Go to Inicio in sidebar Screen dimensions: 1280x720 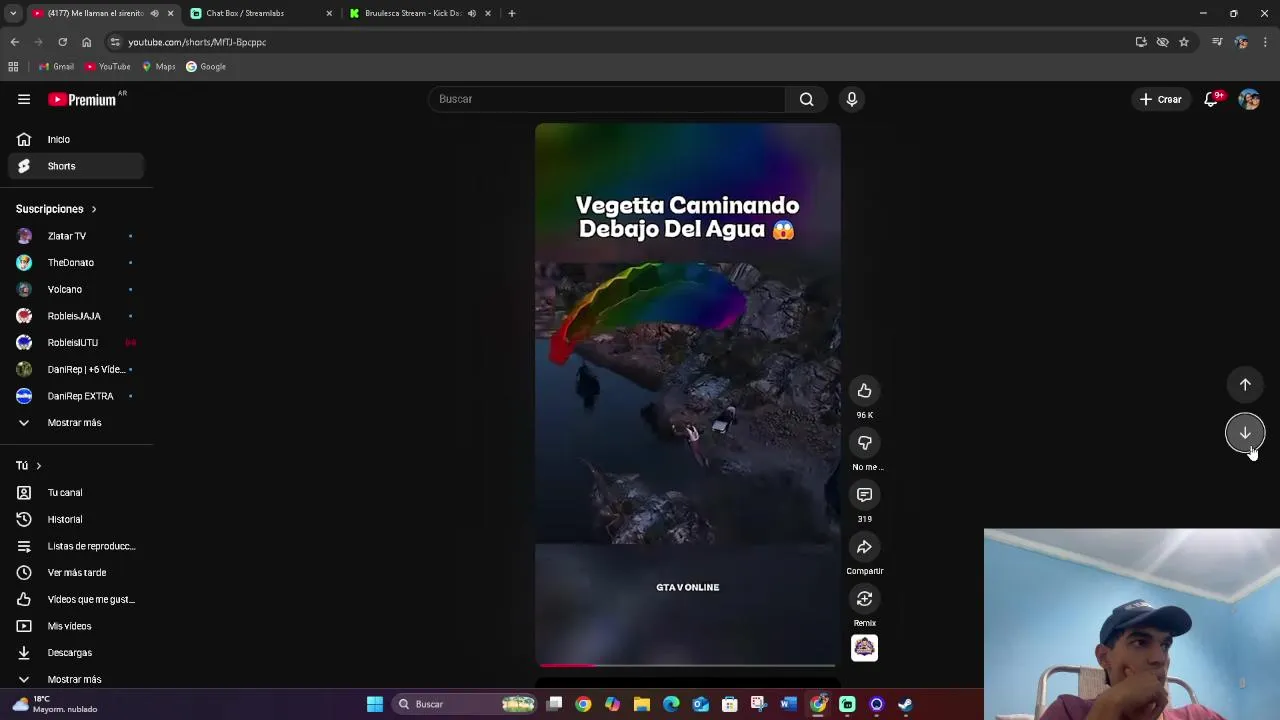click(x=76, y=140)
